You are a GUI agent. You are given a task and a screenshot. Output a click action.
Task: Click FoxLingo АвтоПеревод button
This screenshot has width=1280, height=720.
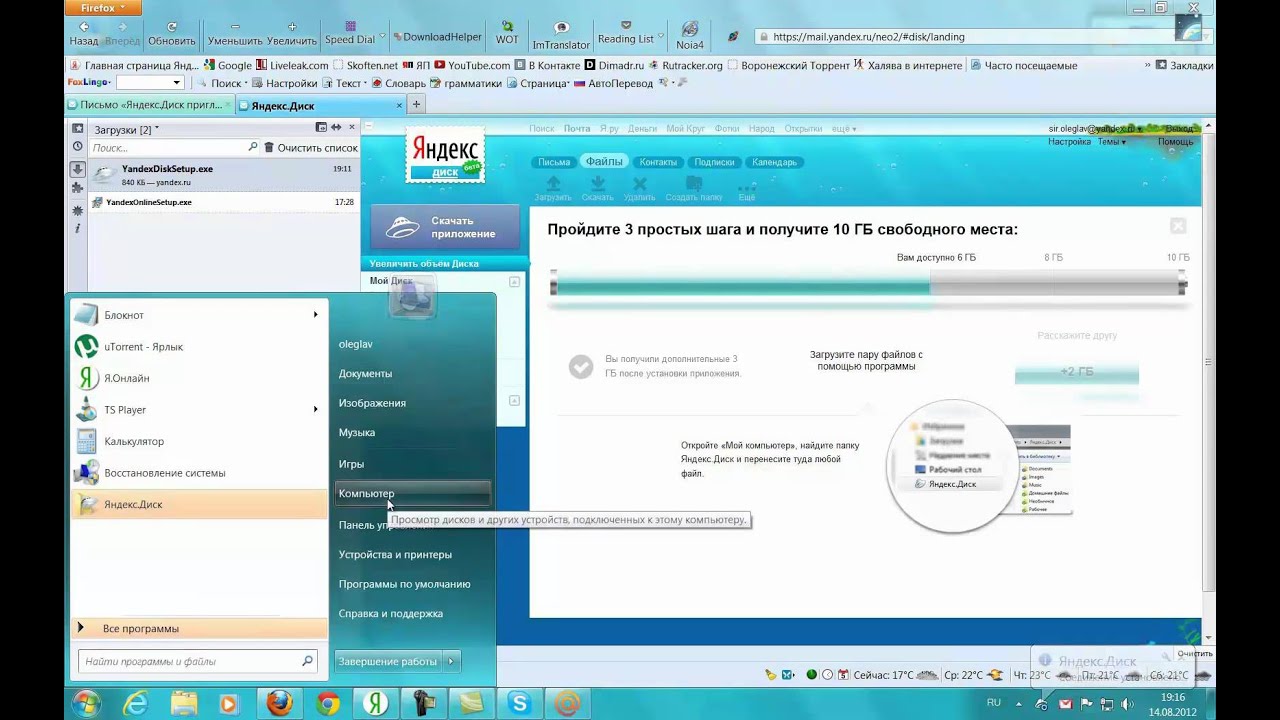click(612, 83)
